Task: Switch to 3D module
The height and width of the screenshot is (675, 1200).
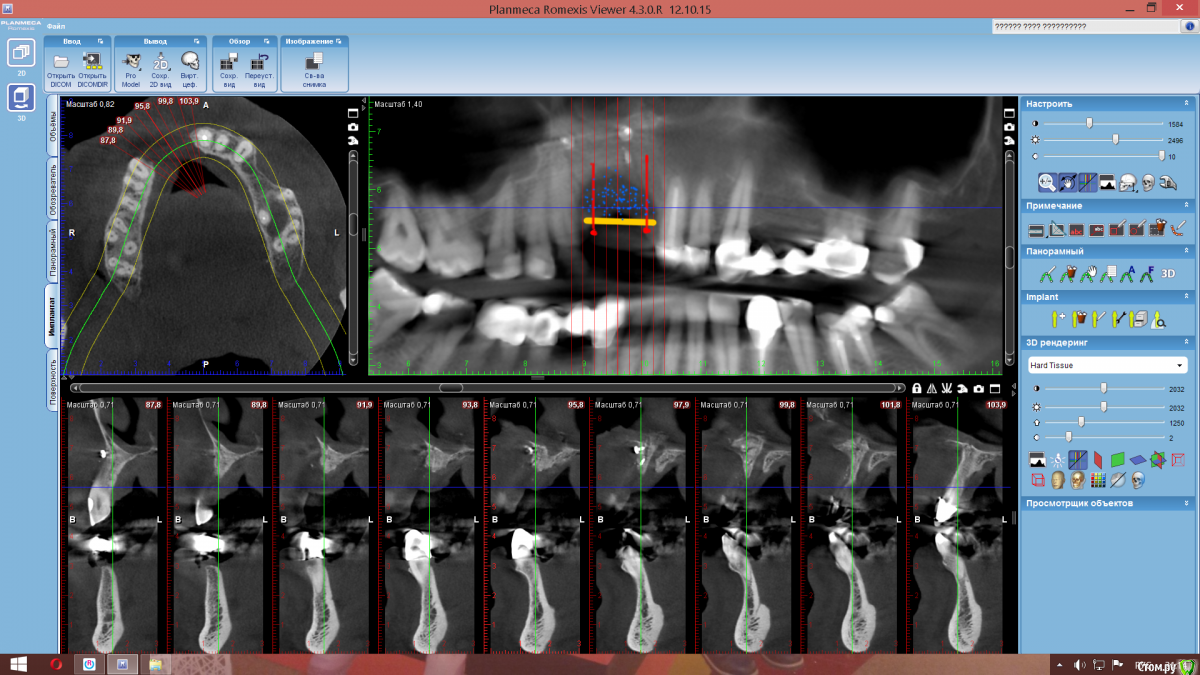Action: 21,98
